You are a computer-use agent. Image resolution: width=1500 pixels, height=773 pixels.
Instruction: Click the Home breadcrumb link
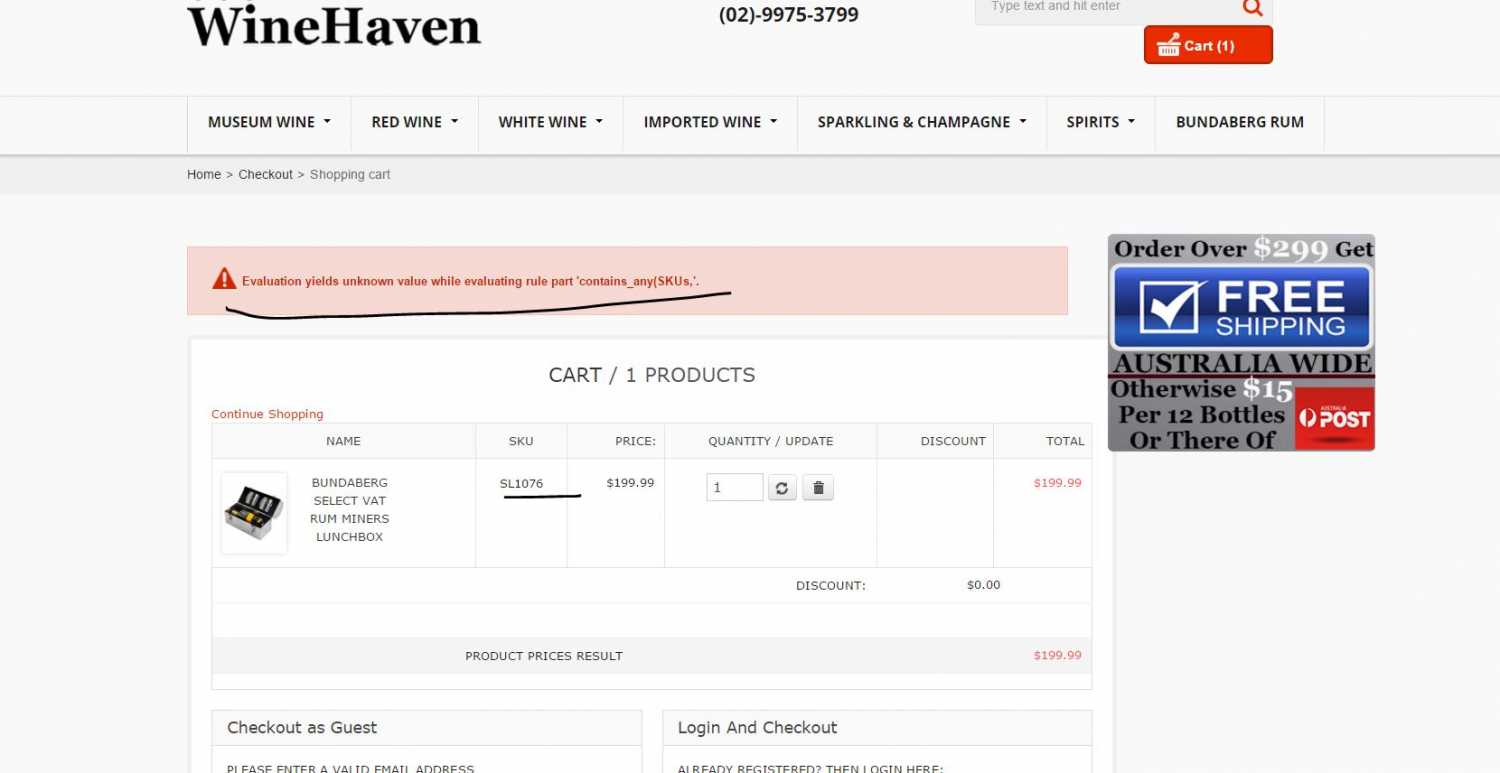[204, 175]
